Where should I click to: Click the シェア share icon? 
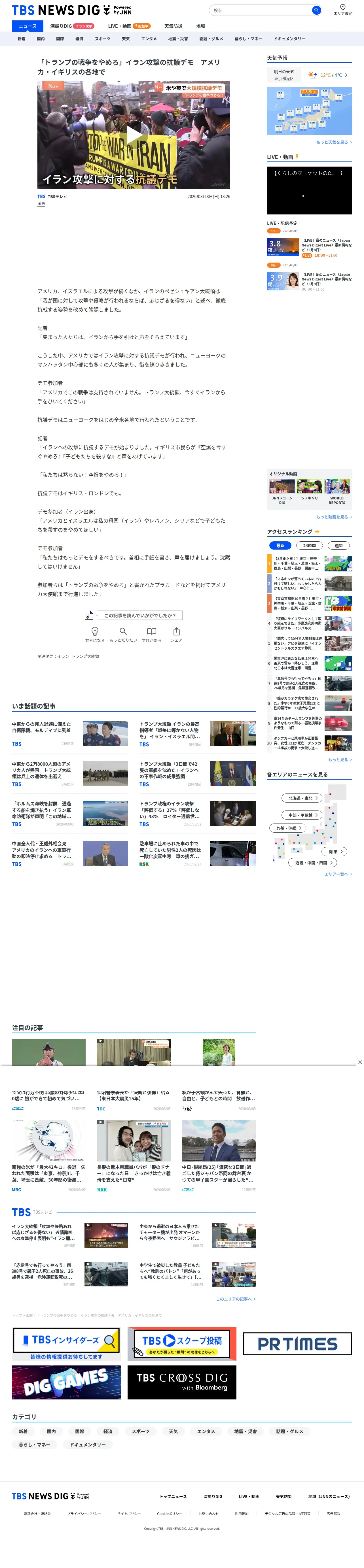coord(177,631)
